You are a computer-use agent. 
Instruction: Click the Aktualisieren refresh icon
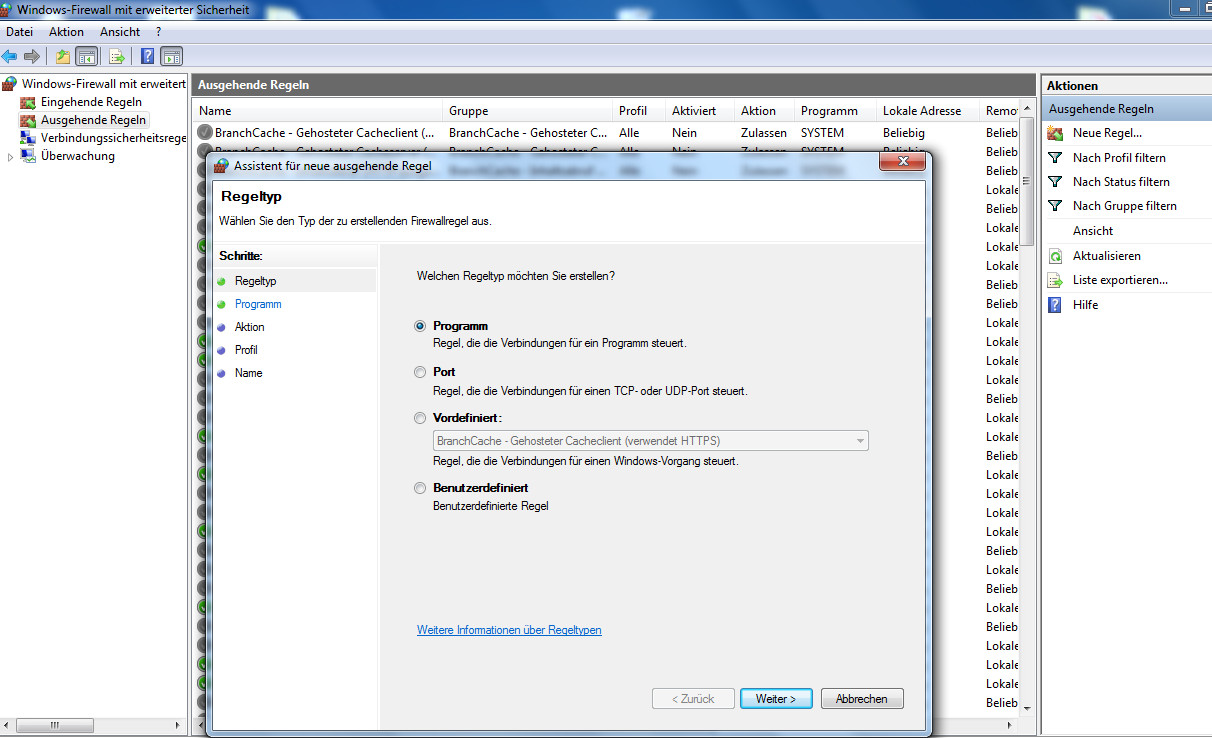(1055, 256)
